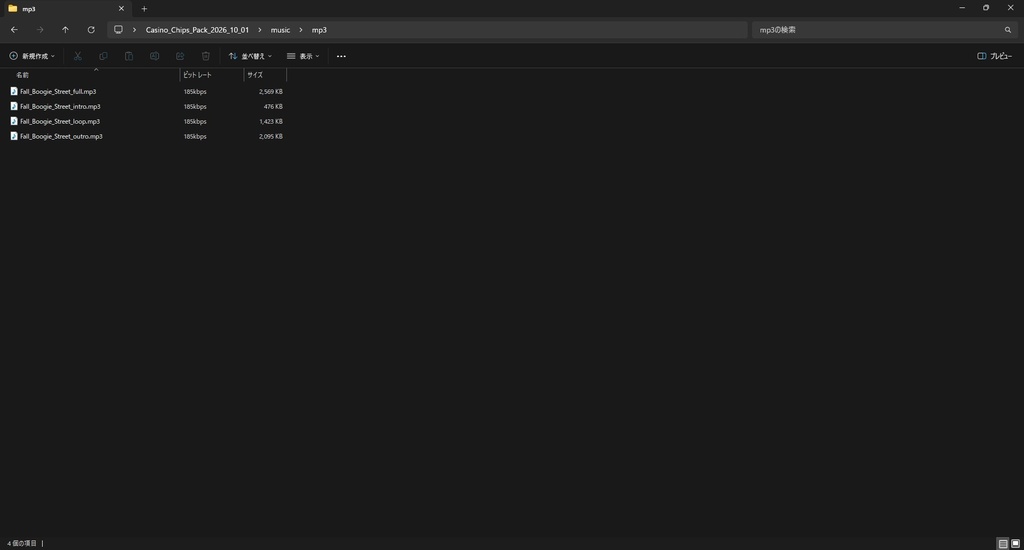Select file Fall_Boogie_Street_full.mp3
The width and height of the screenshot is (1024, 550).
[58, 91]
